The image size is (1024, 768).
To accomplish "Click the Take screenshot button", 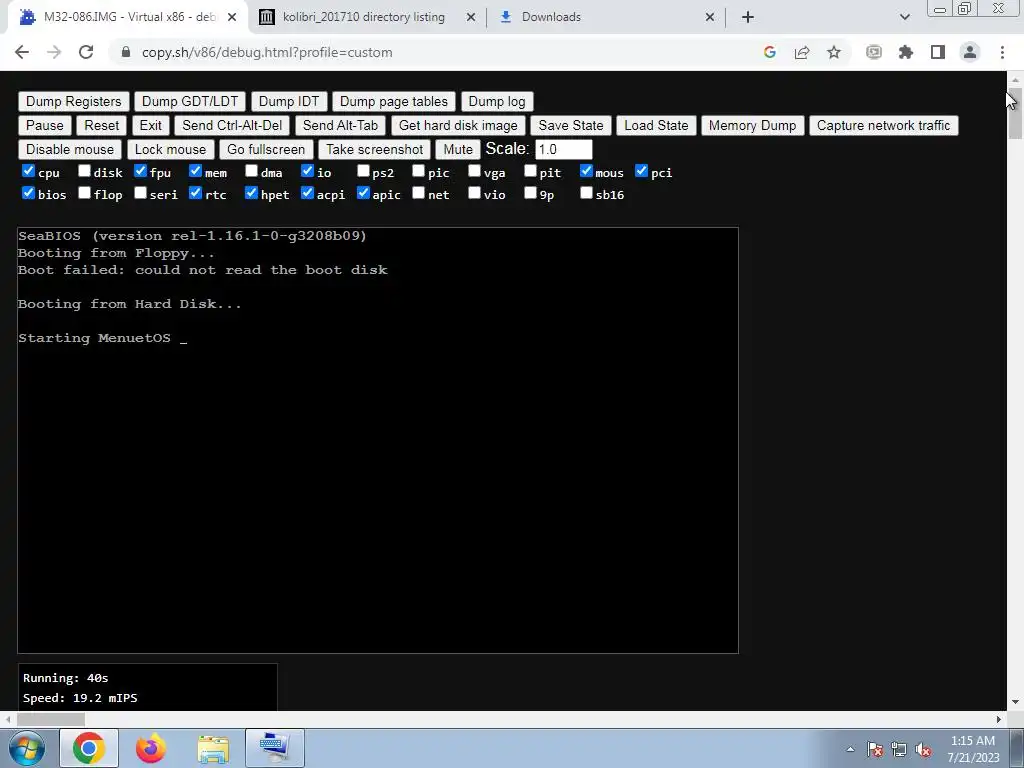I will pyautogui.click(x=375, y=150).
